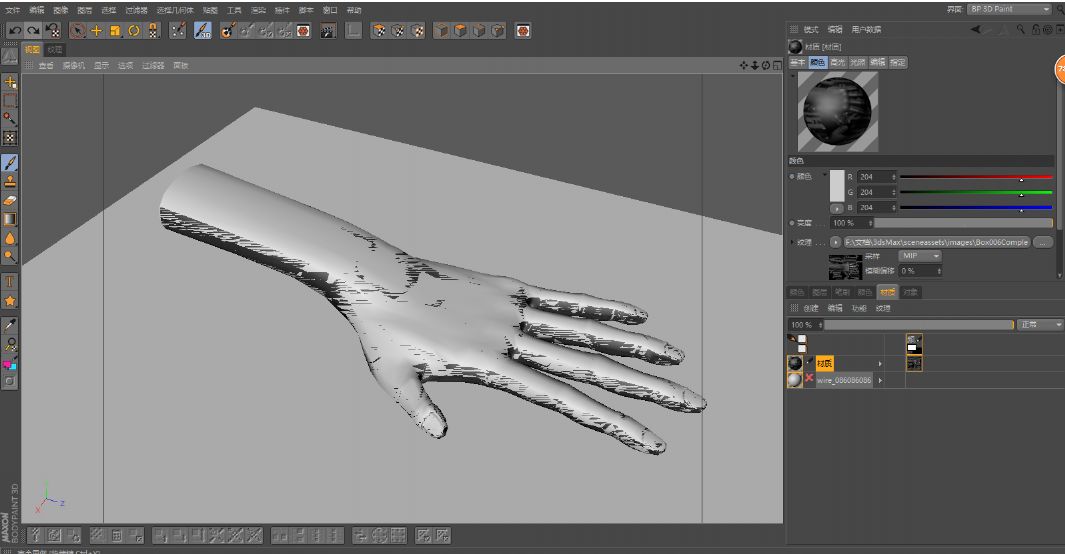
Task: Click the undo-texture icon with checkerboard
Action: 52,31
